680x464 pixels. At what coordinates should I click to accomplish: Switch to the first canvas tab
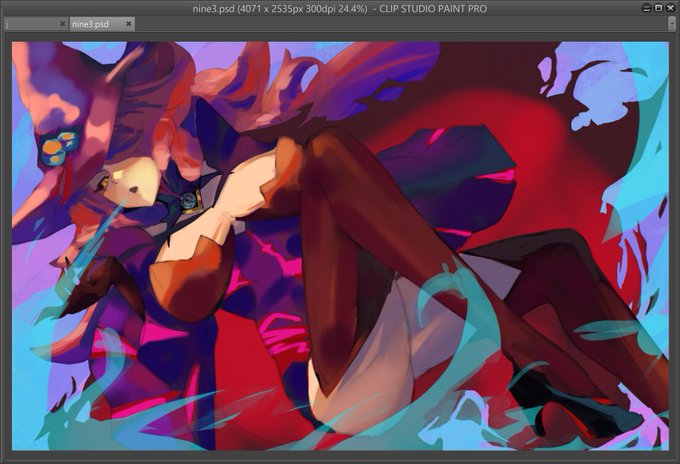coord(36,24)
